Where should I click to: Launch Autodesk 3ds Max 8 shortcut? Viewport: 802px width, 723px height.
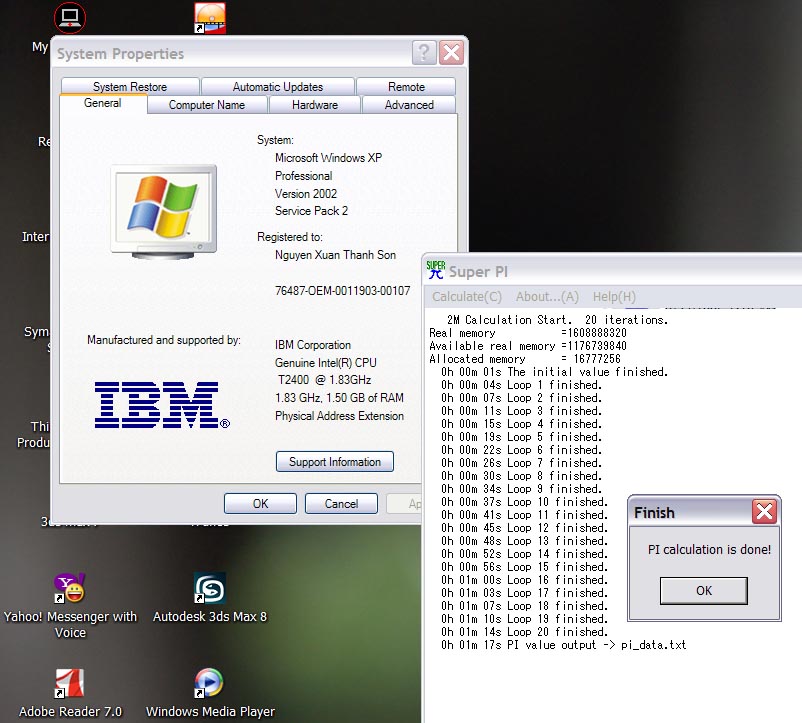click(x=210, y=588)
